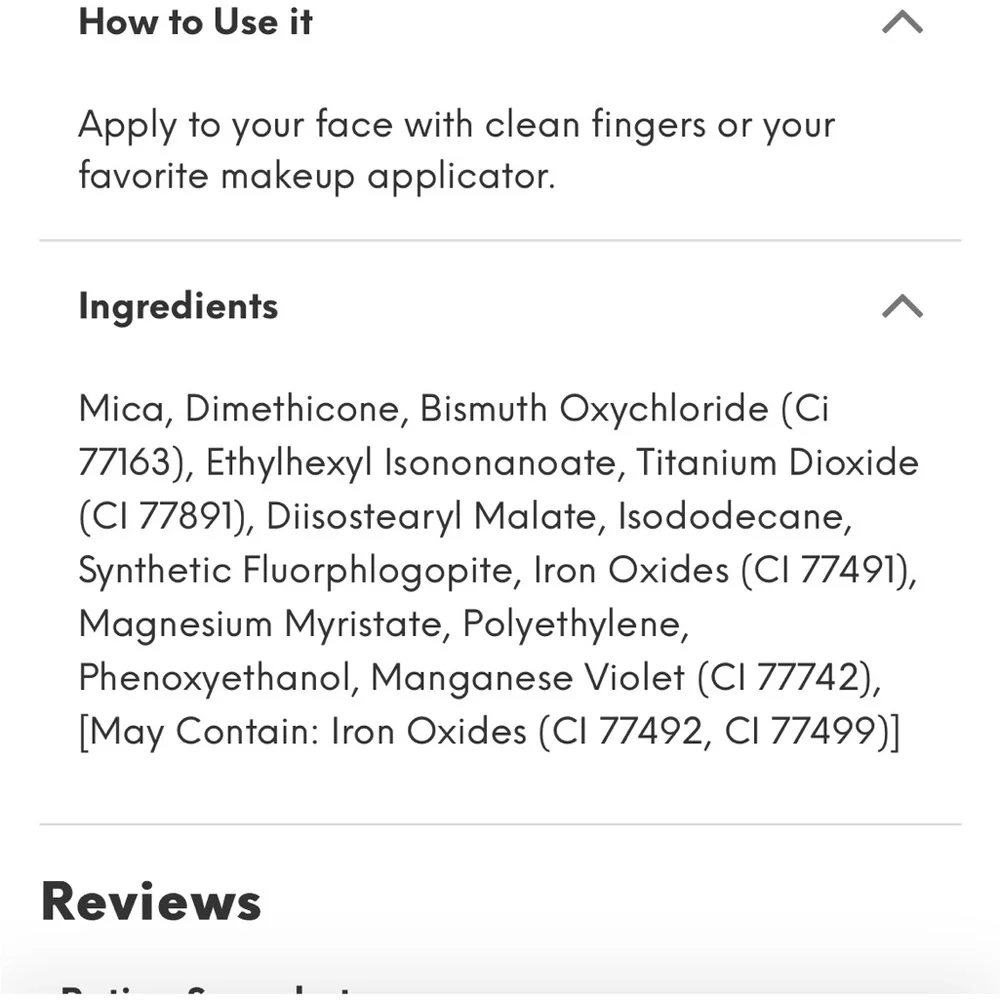Click 'Diisostearyl Malate' in the list
1000x1000 pixels.
tap(430, 516)
